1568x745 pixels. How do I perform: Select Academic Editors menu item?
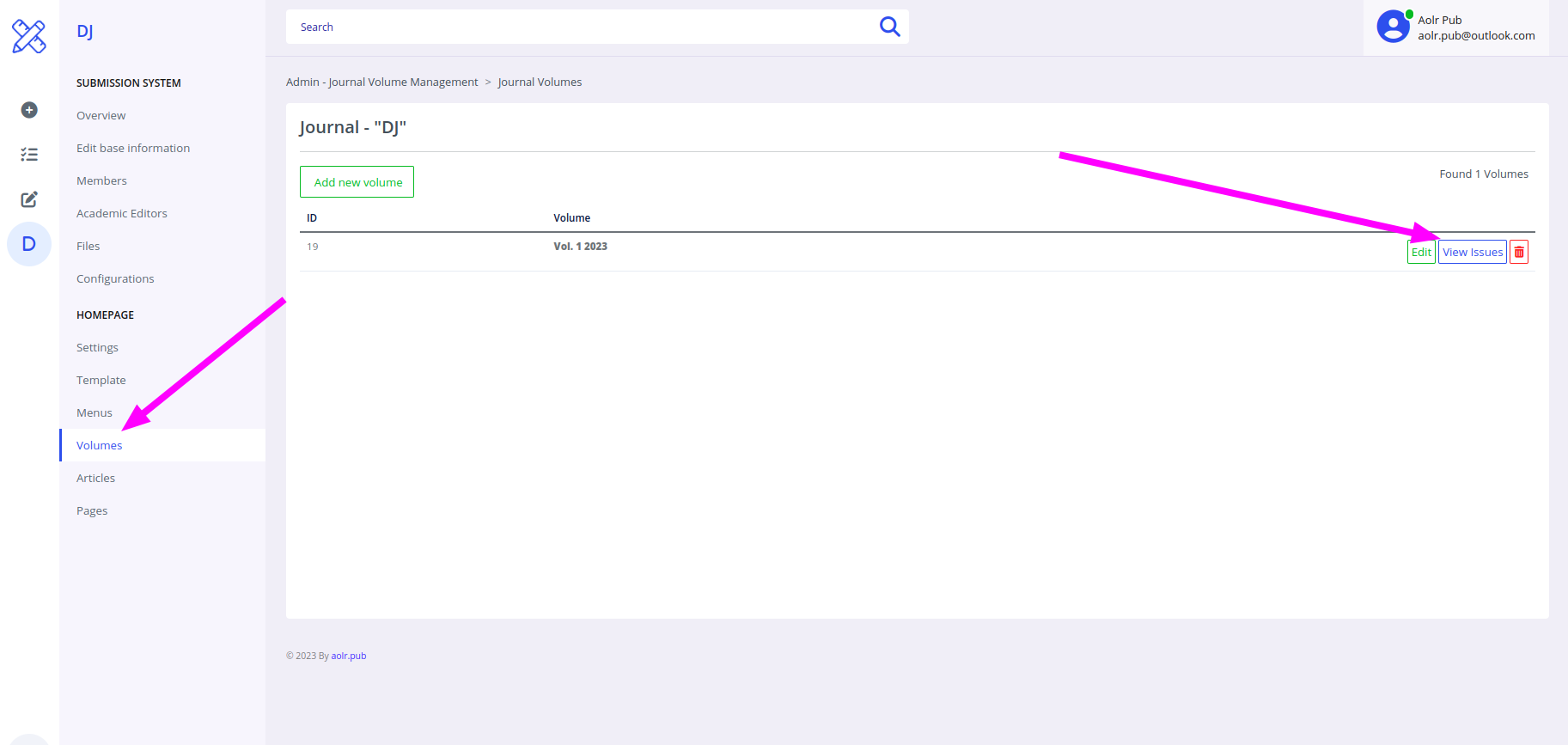pos(122,213)
